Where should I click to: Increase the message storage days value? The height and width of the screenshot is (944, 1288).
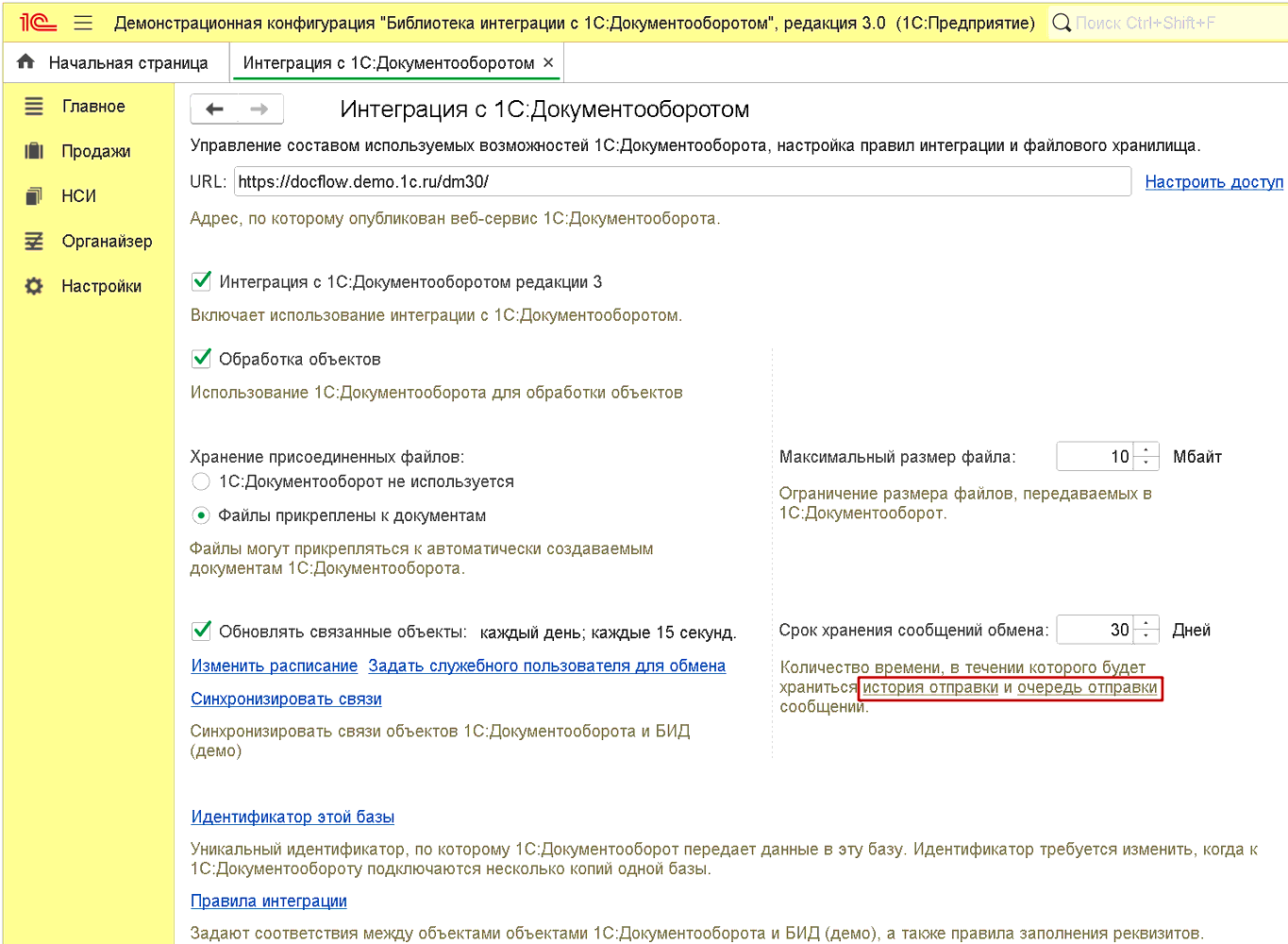(x=1146, y=623)
